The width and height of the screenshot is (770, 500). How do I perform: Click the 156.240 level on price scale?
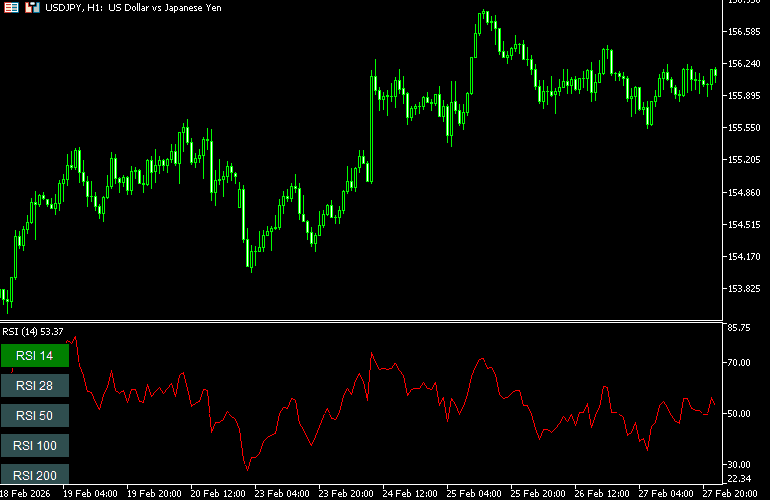tap(743, 64)
